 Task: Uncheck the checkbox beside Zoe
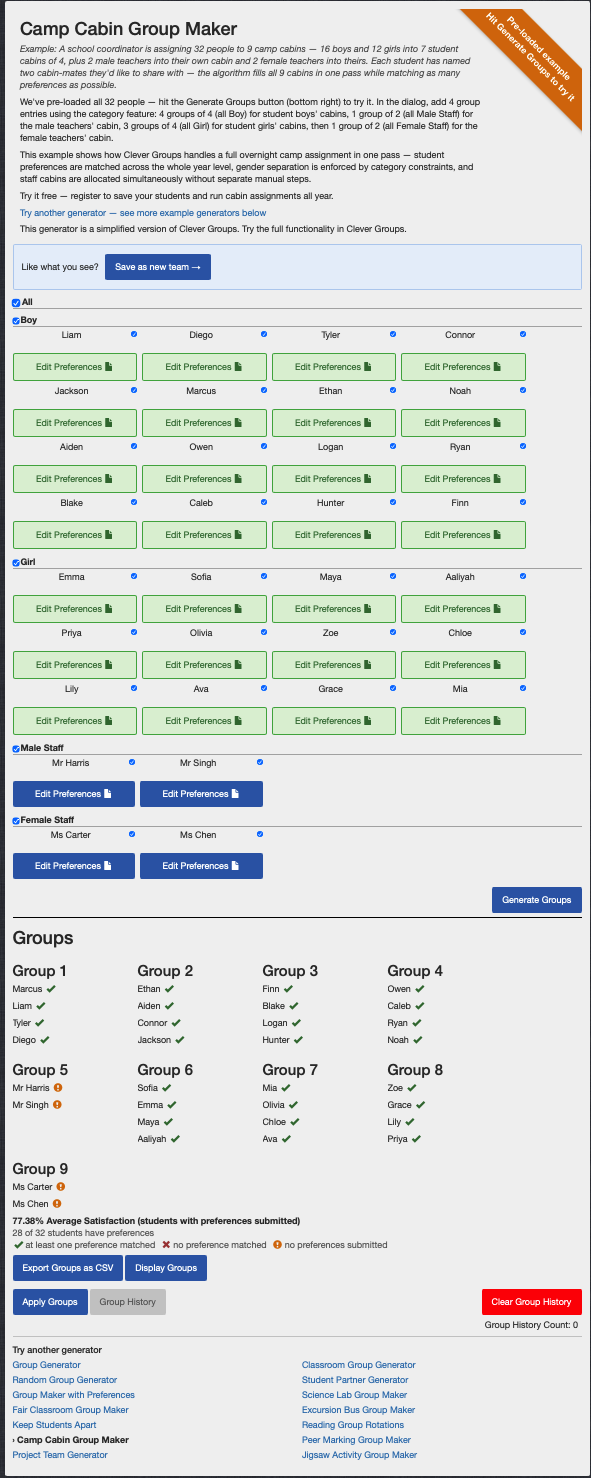point(393,632)
